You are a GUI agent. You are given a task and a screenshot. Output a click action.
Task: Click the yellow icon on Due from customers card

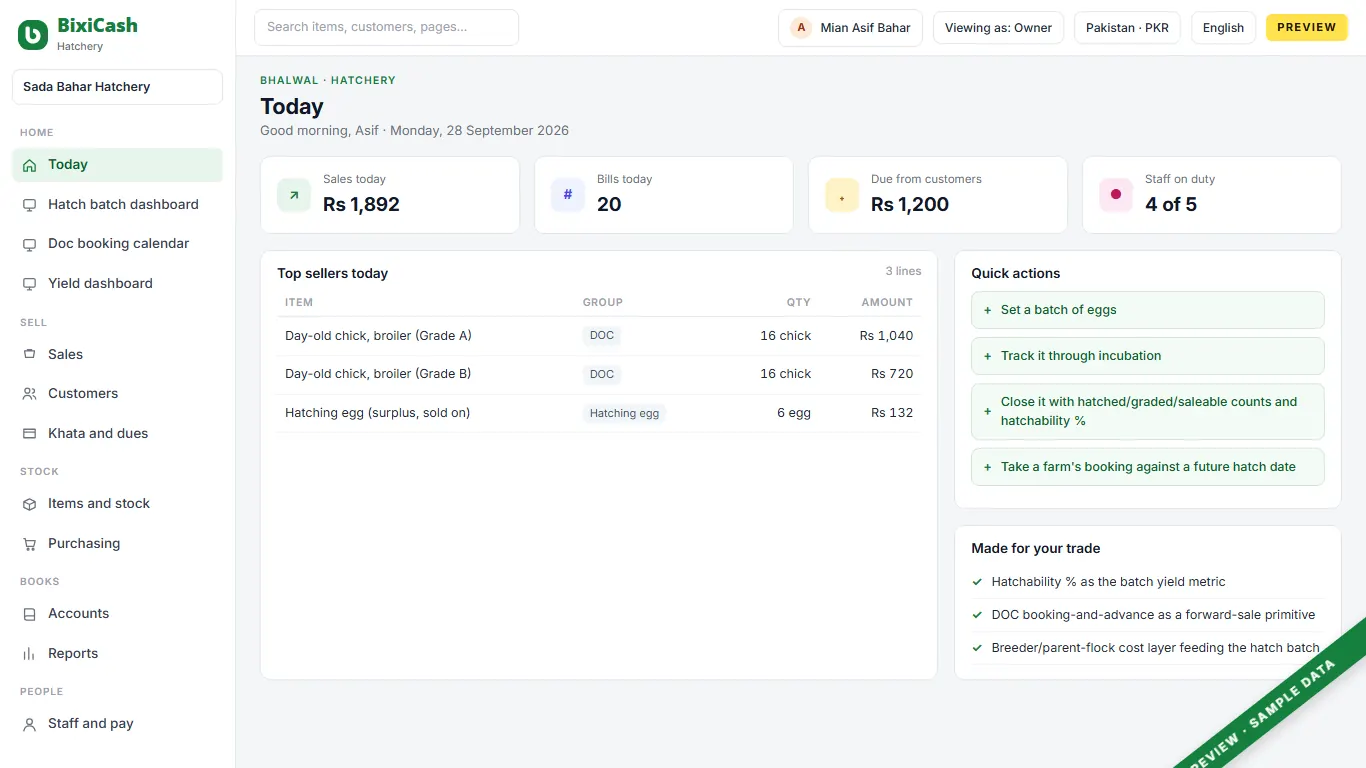(842, 195)
